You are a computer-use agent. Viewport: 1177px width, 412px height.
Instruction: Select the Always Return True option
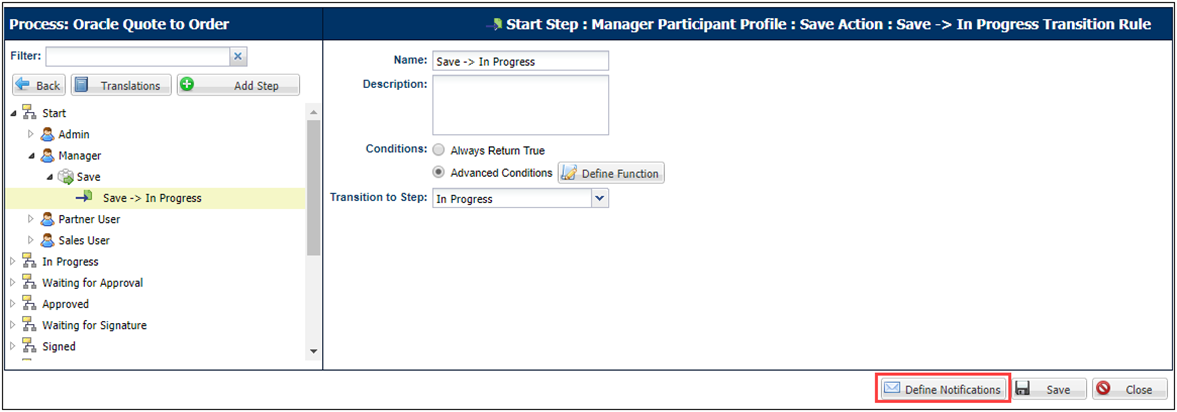click(439, 150)
